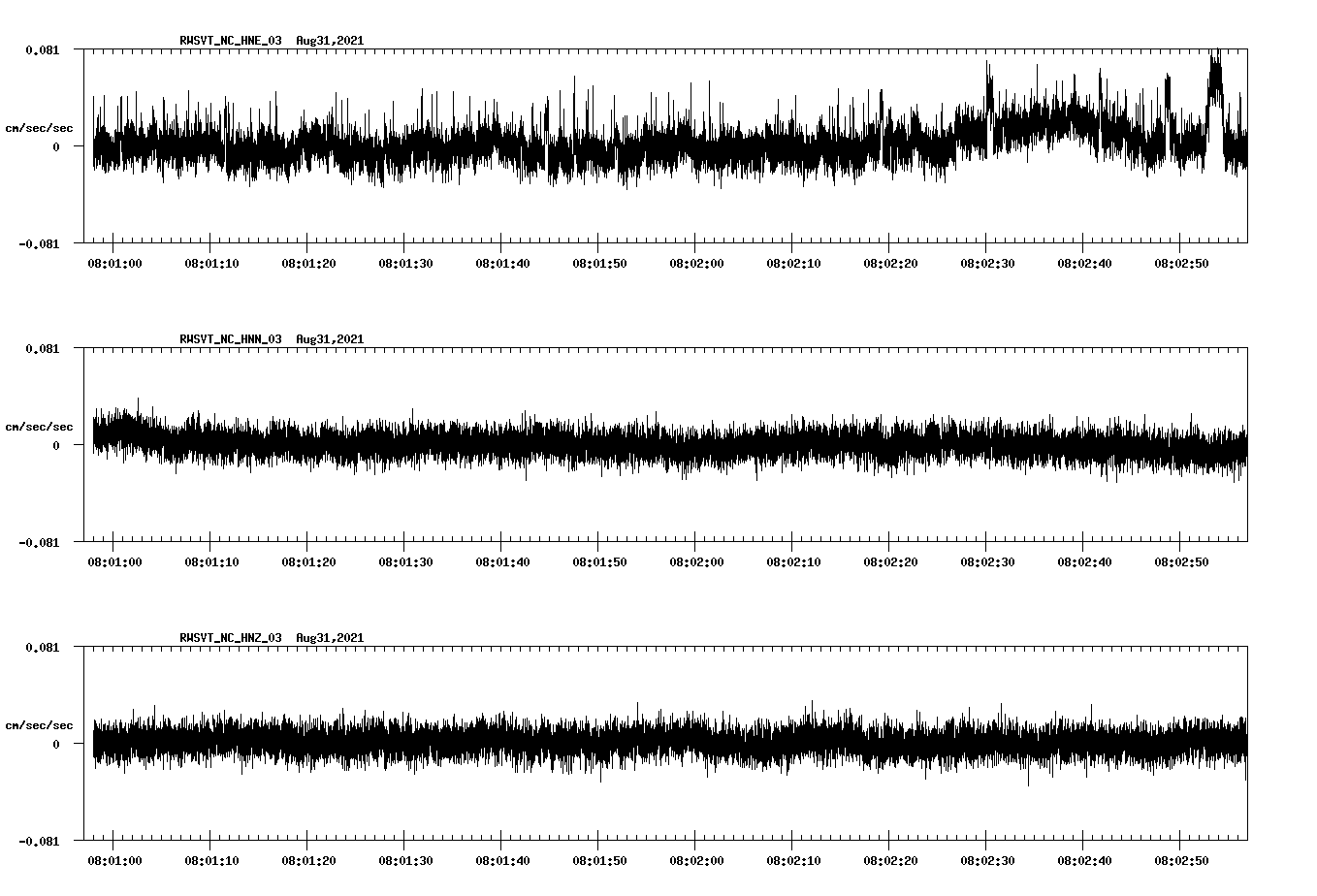Click the 08:01:30 label under HNE plot

(x=404, y=263)
